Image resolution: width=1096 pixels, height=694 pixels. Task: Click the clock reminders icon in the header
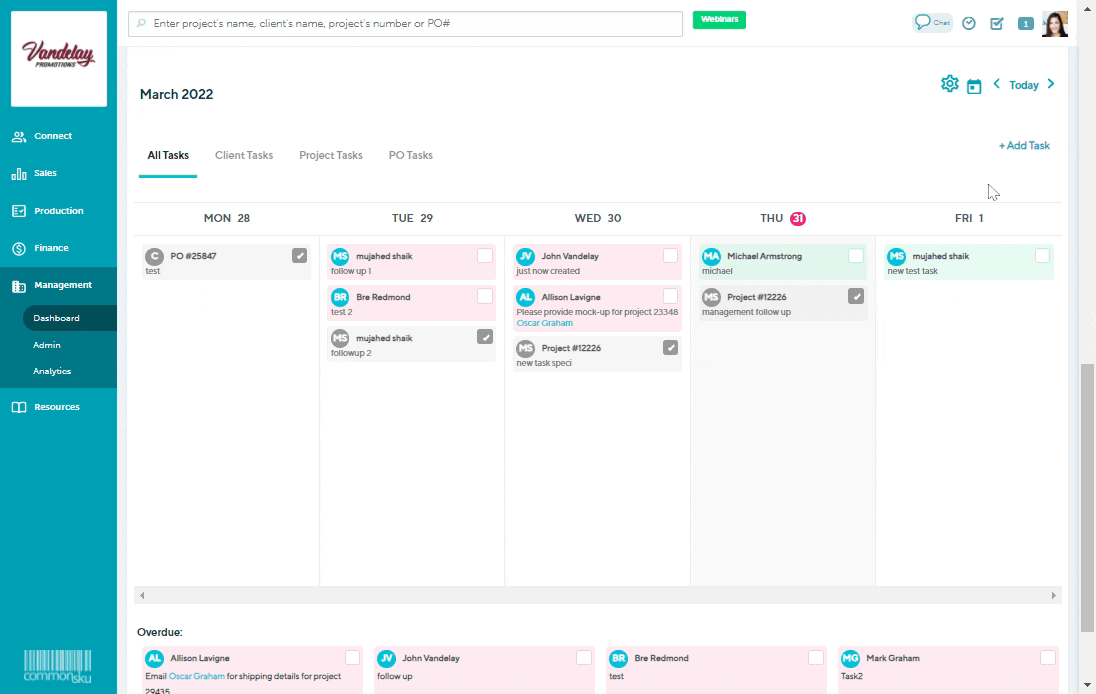click(x=968, y=22)
